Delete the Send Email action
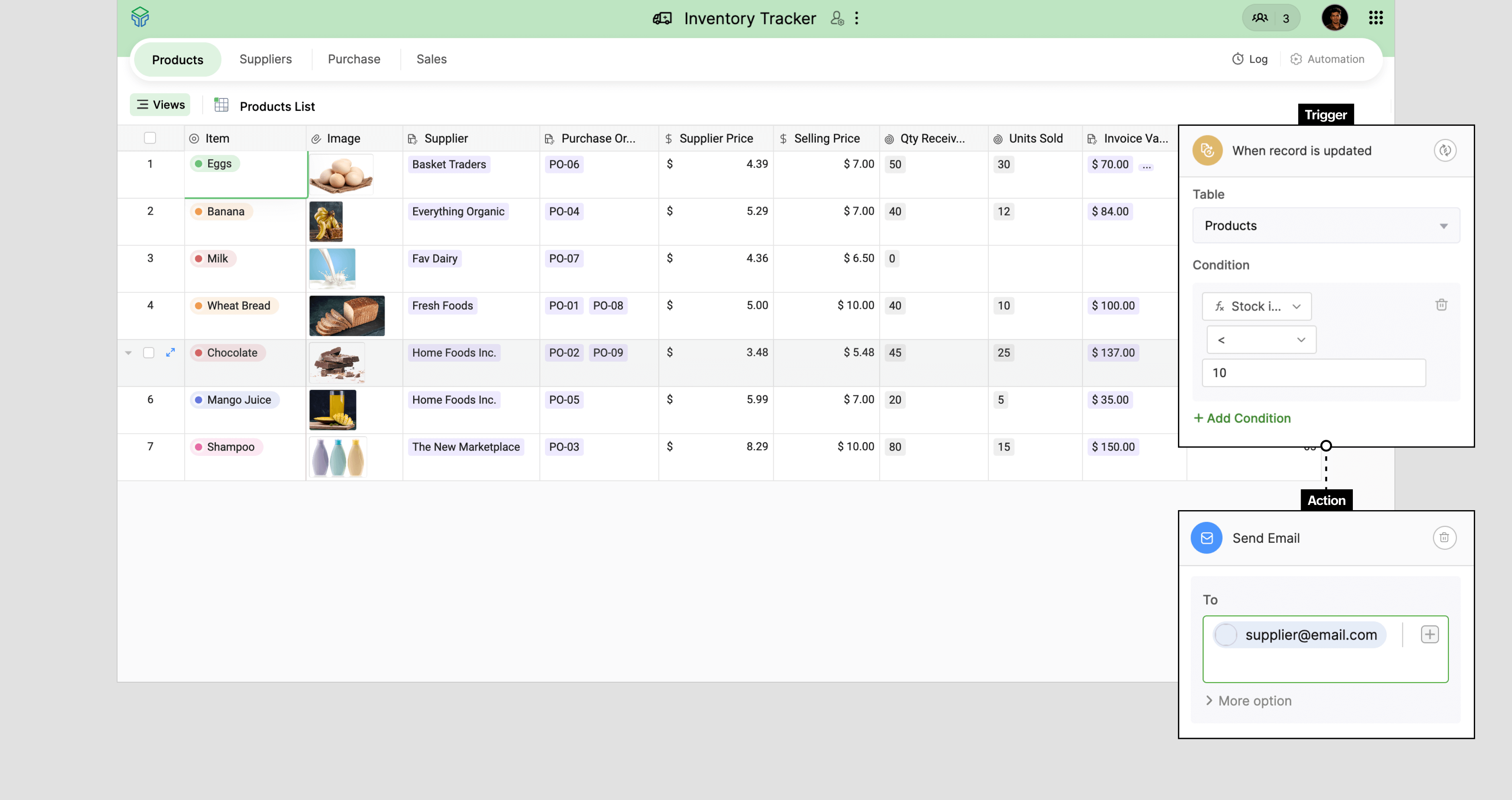 click(x=1444, y=537)
